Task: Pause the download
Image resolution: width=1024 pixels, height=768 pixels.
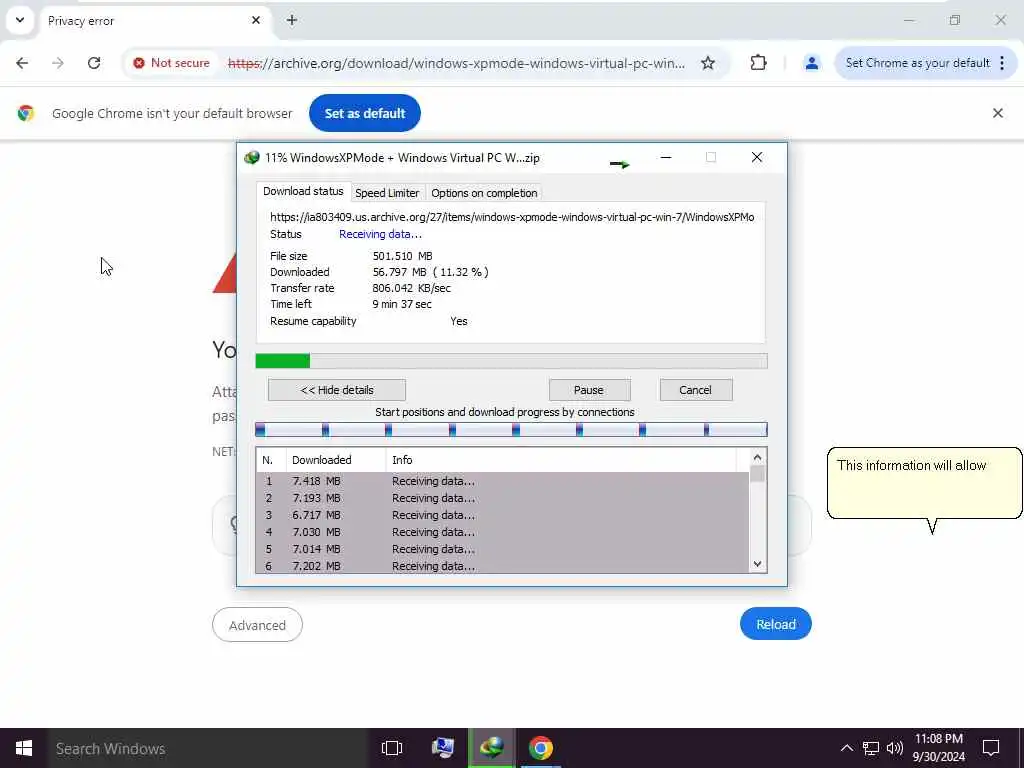Action: (x=589, y=391)
